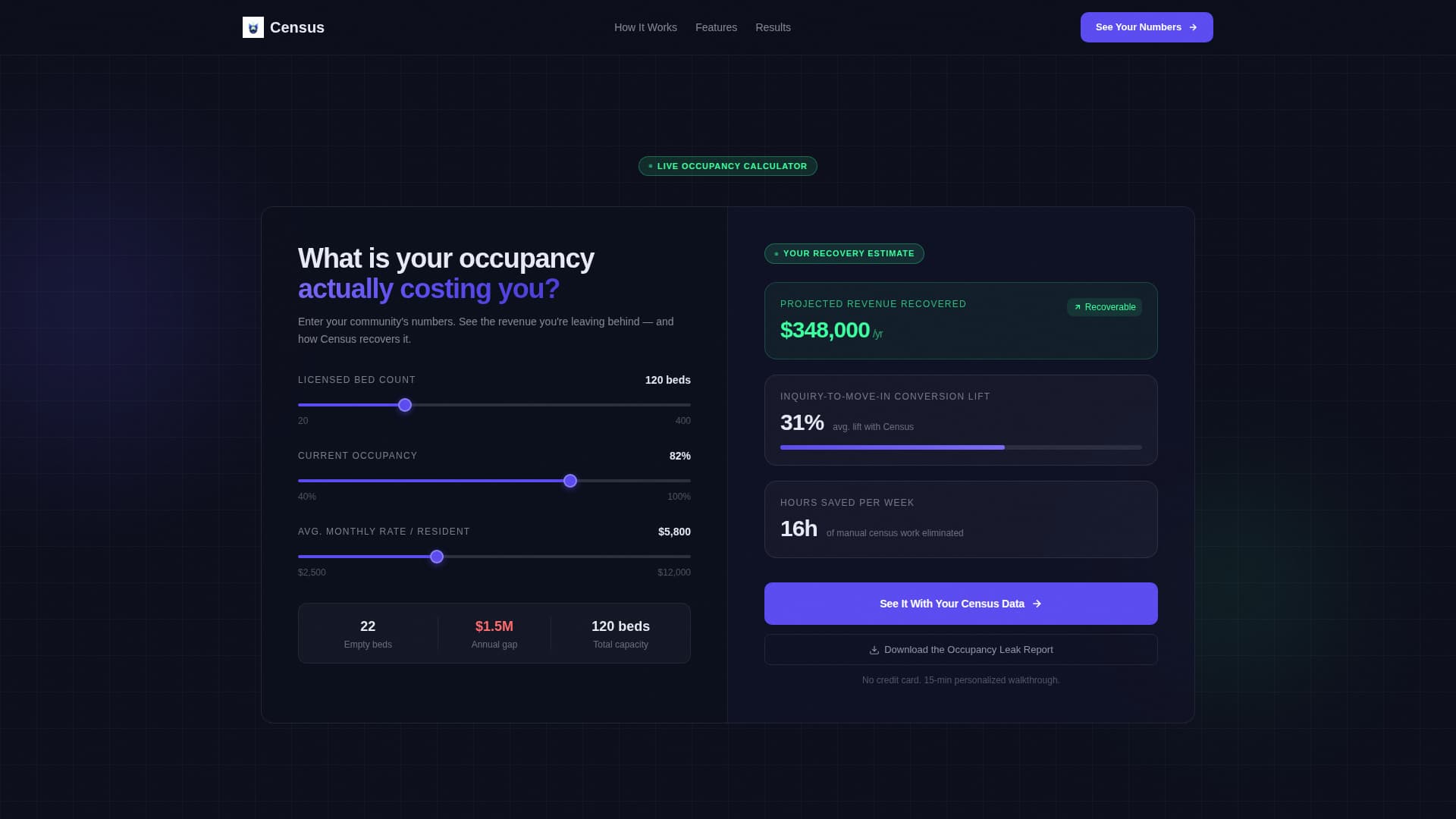Download the Occupancy Leak Report

(961, 650)
